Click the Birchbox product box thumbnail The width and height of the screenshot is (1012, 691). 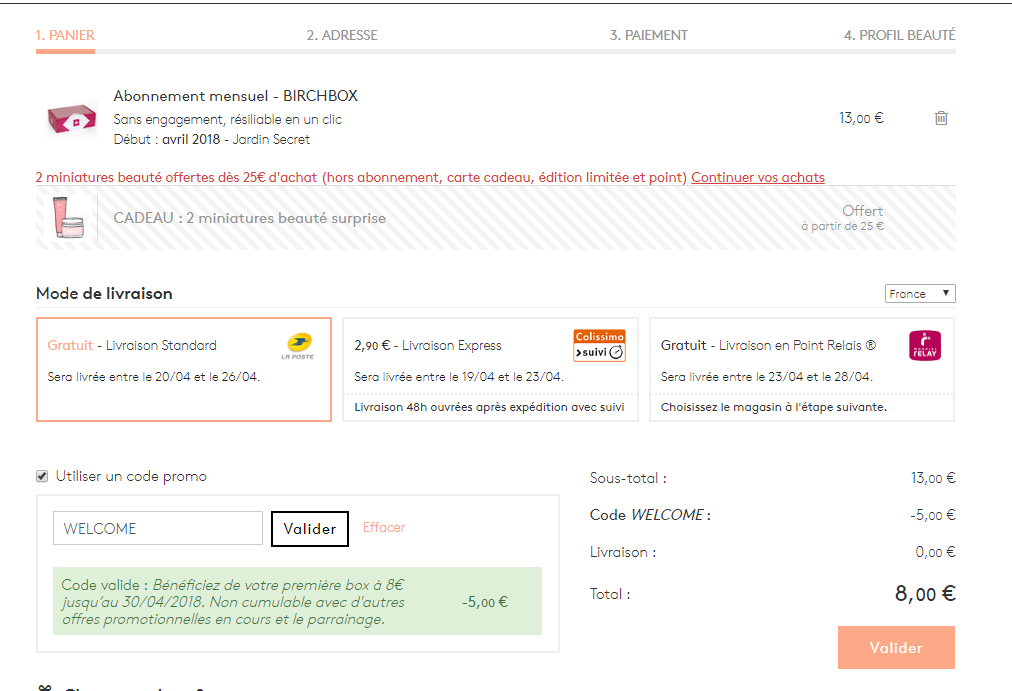point(70,119)
